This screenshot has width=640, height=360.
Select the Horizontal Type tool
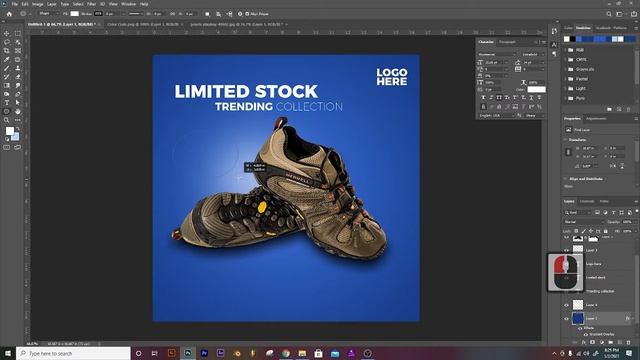pos(7,102)
